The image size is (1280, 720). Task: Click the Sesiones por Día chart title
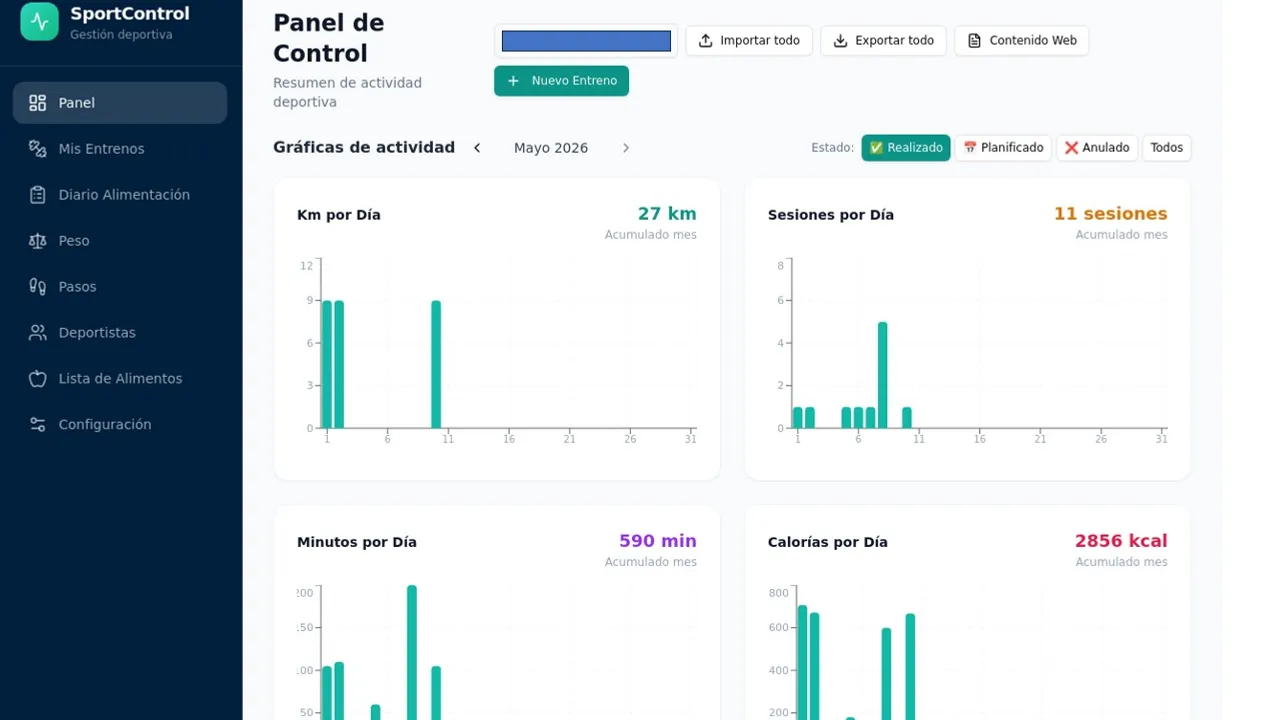pyautogui.click(x=831, y=215)
